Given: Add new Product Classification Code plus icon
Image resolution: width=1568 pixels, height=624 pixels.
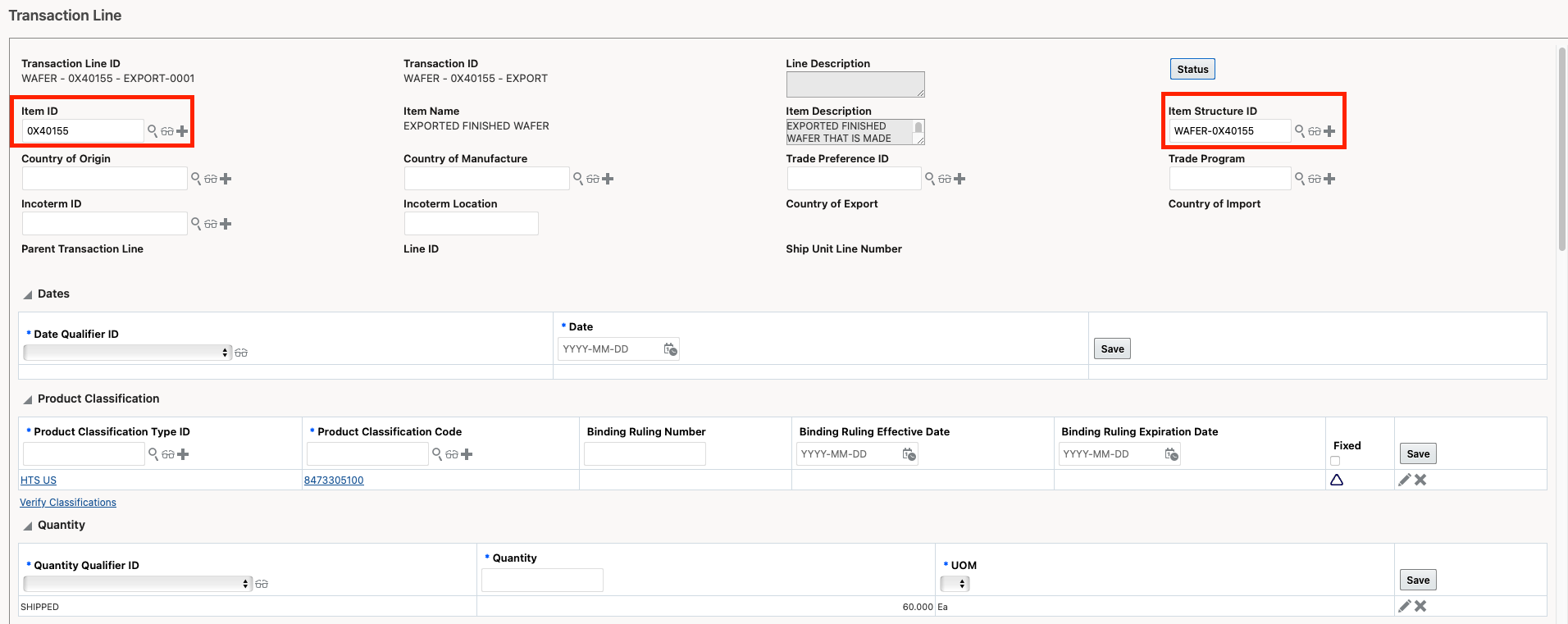Looking at the screenshot, I should [x=467, y=454].
